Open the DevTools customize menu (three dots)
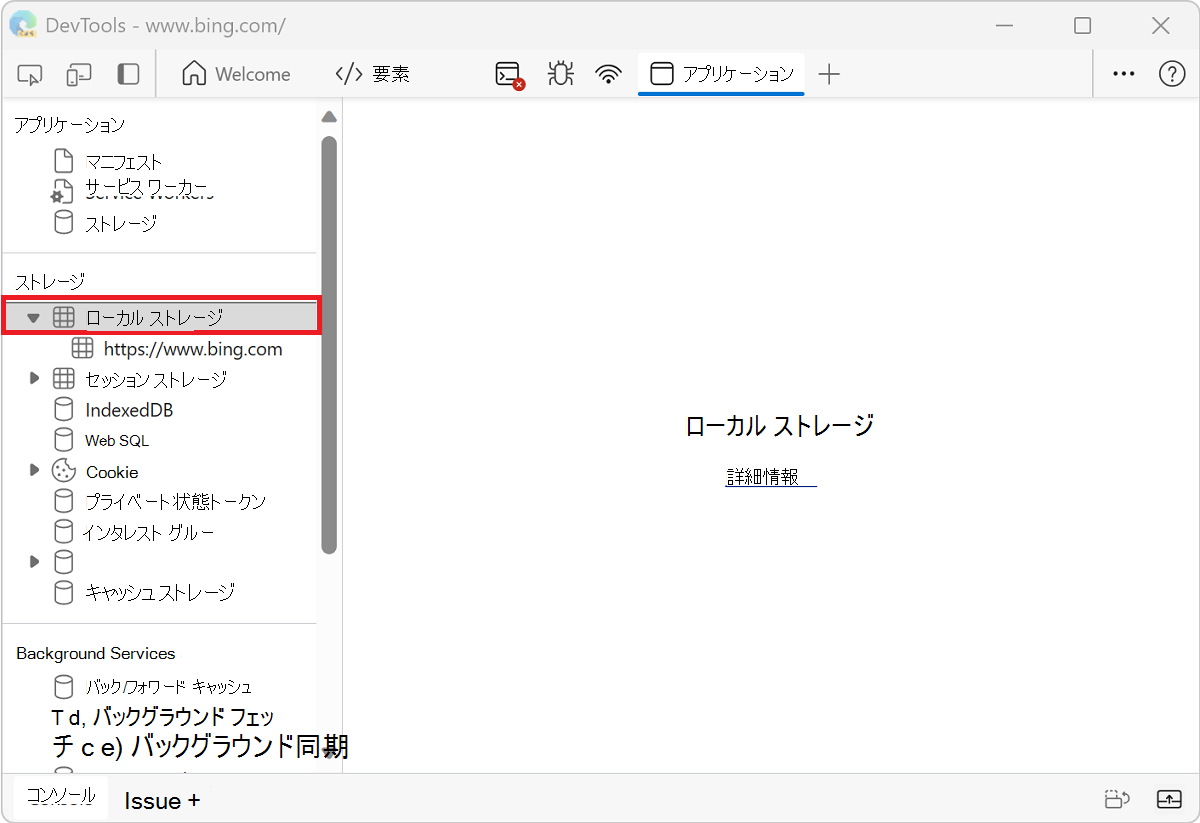Viewport: 1200px width, 823px height. pyautogui.click(x=1123, y=73)
